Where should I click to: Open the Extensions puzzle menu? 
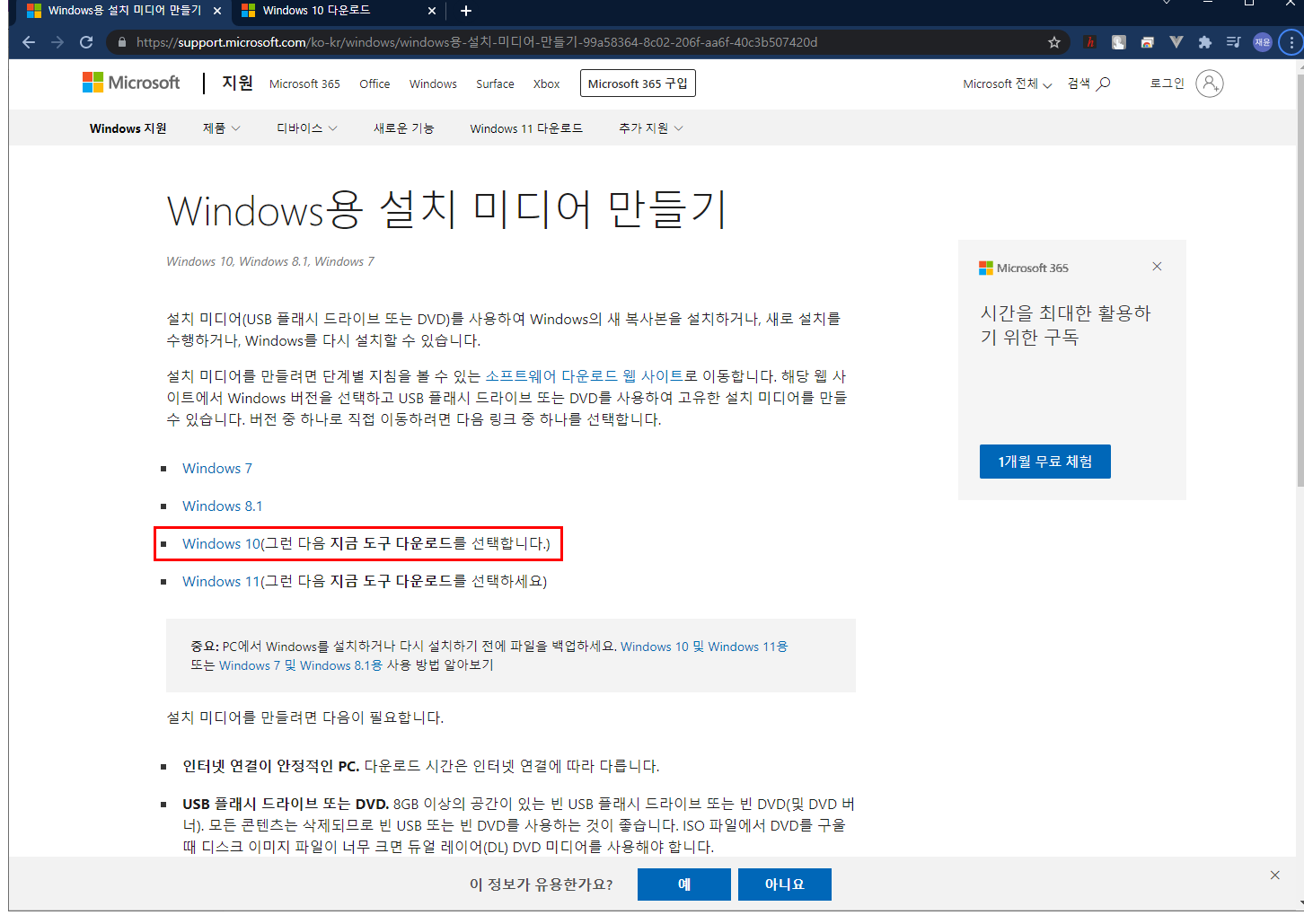coord(1205,42)
